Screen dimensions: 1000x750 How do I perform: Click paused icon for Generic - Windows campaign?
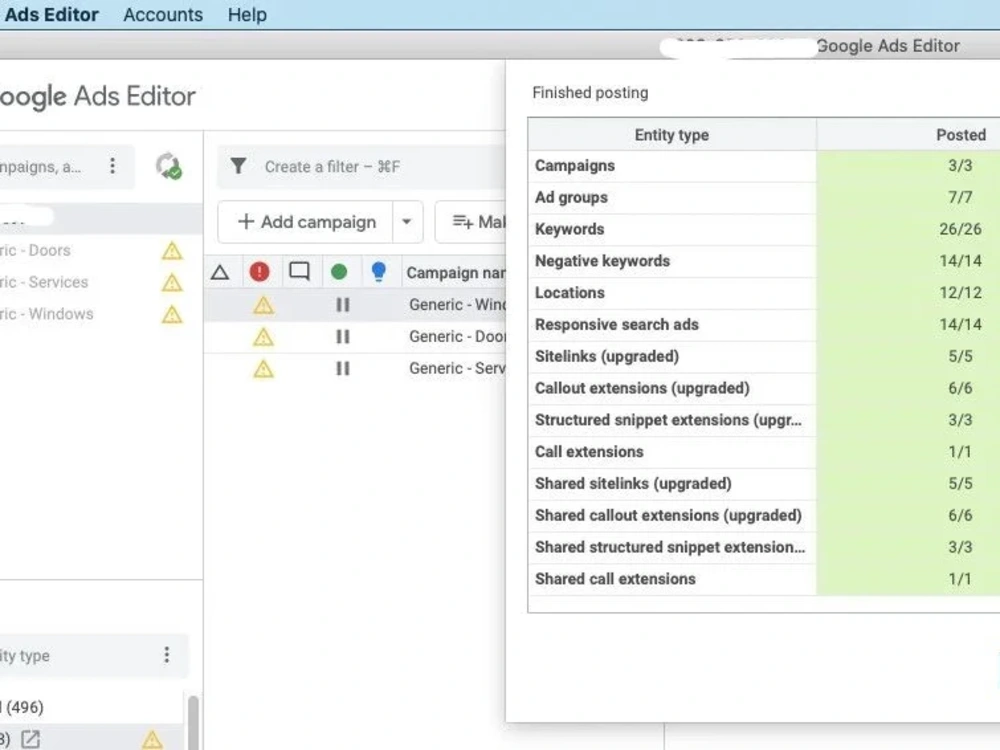(342, 305)
